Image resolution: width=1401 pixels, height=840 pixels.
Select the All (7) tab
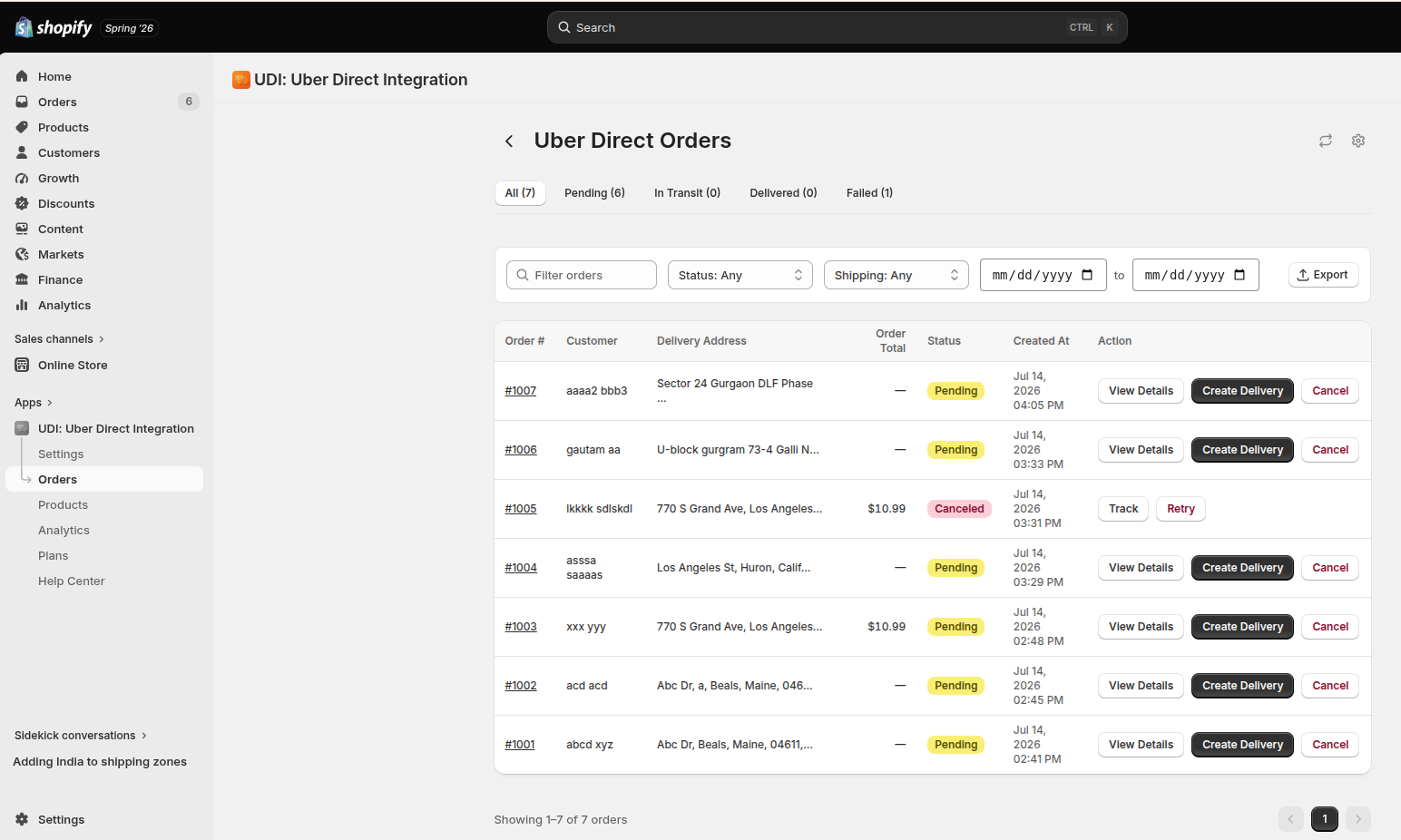tap(520, 192)
